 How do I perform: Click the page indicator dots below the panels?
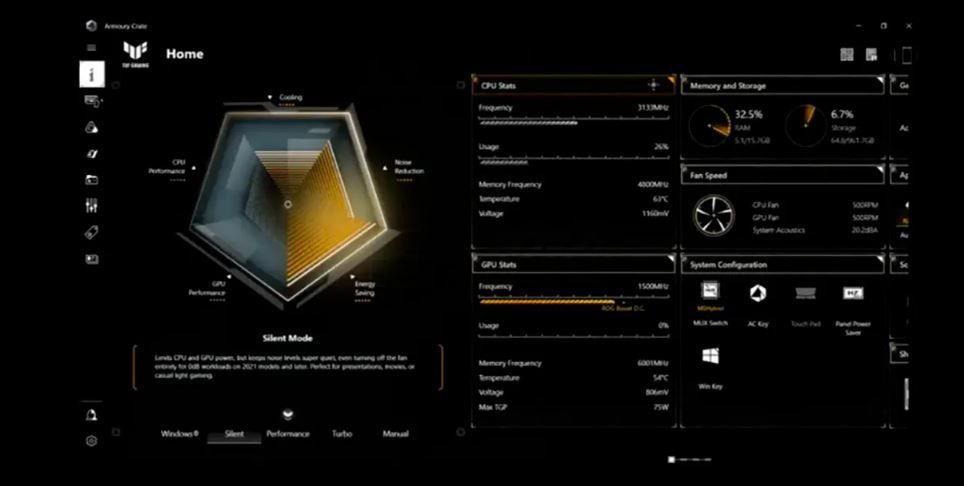point(690,459)
